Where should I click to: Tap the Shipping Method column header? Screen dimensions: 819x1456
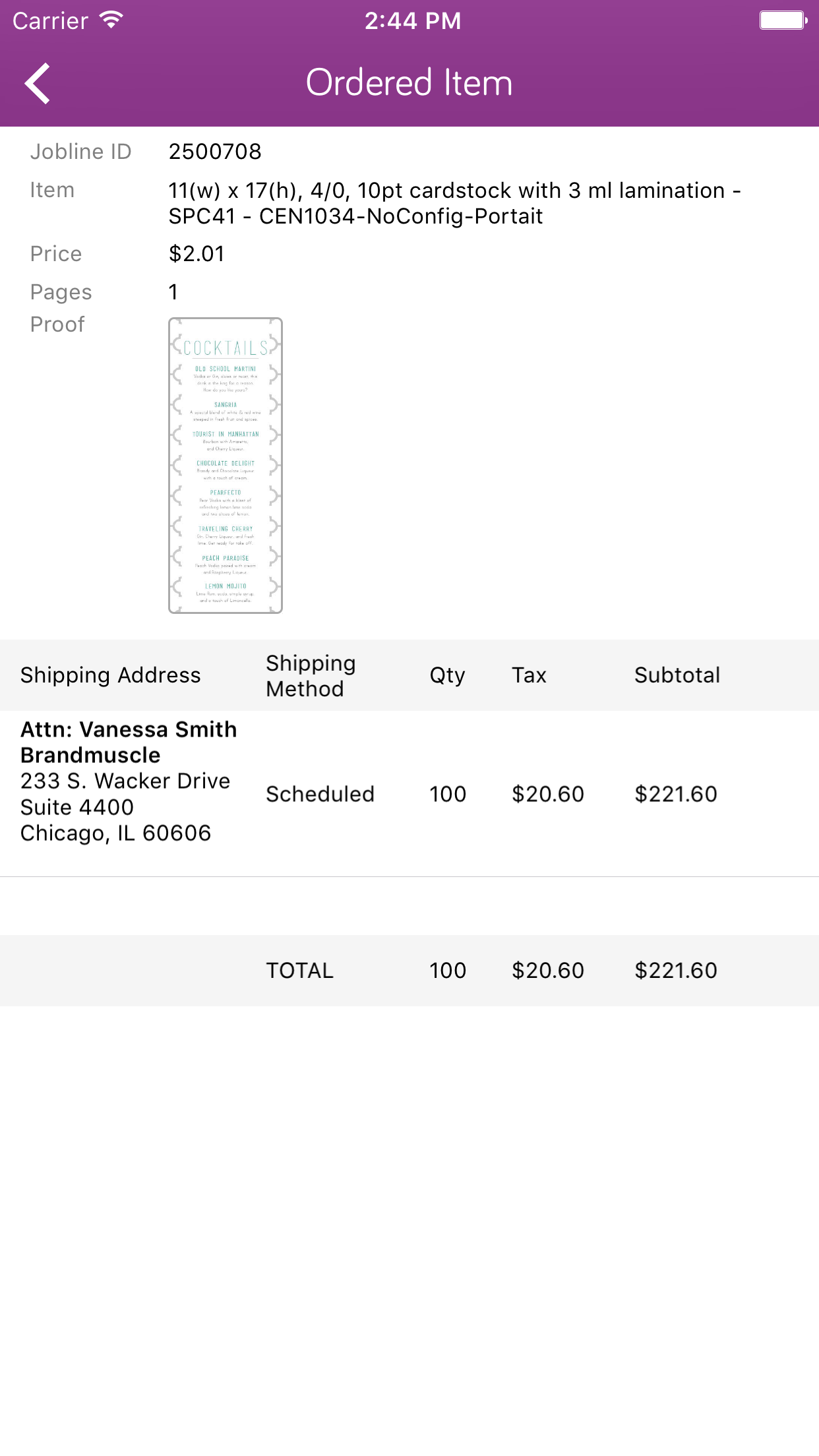pos(311,675)
